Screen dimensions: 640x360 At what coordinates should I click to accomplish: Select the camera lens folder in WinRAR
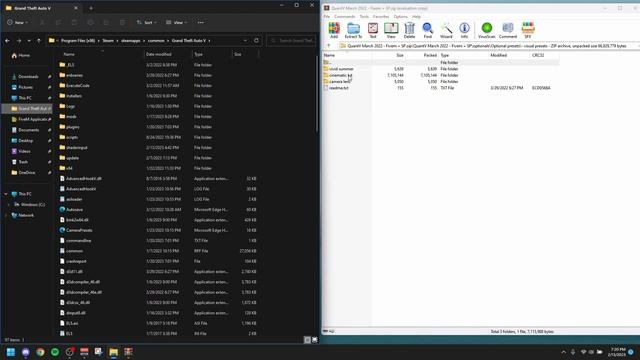[340, 82]
